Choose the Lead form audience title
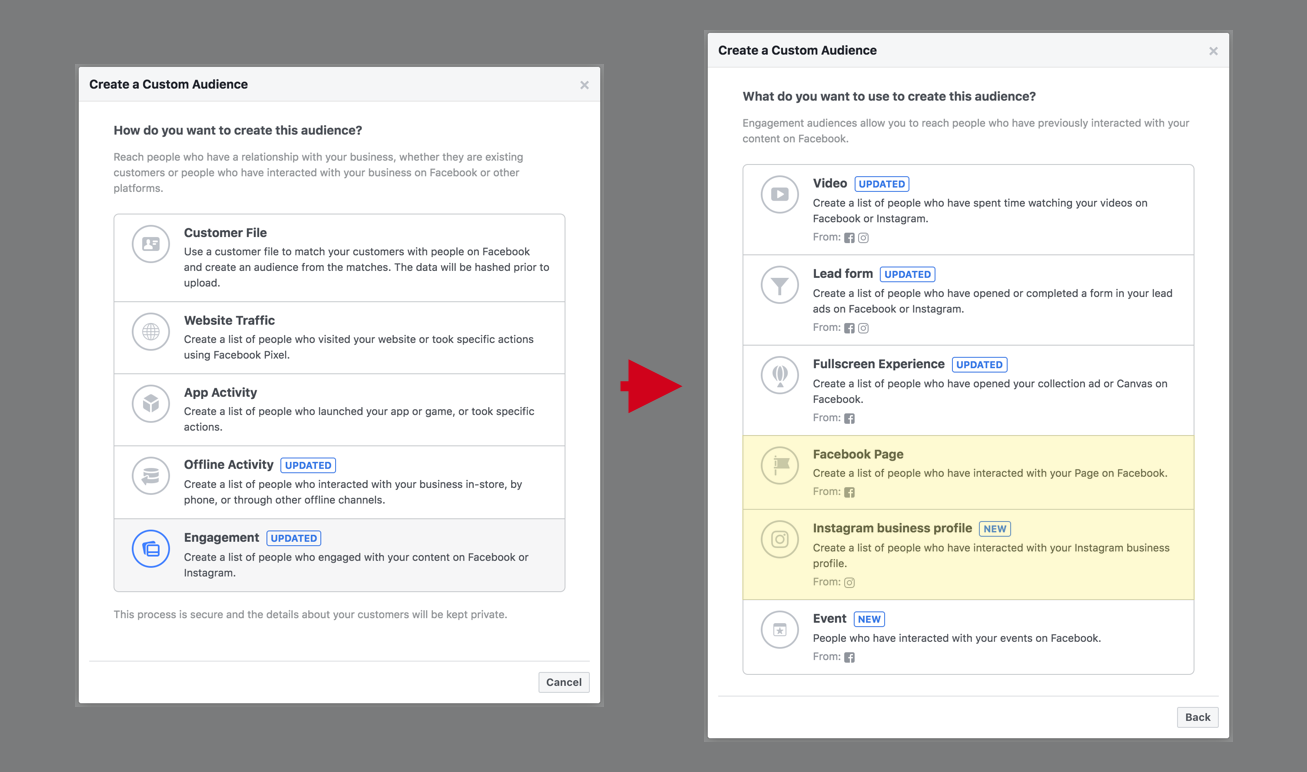1307x772 pixels. [843, 274]
